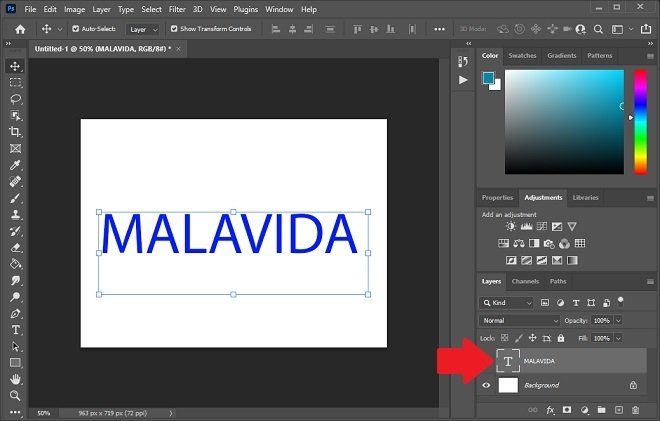Click the Share export icon
660x421 pixels.
coord(645,29)
